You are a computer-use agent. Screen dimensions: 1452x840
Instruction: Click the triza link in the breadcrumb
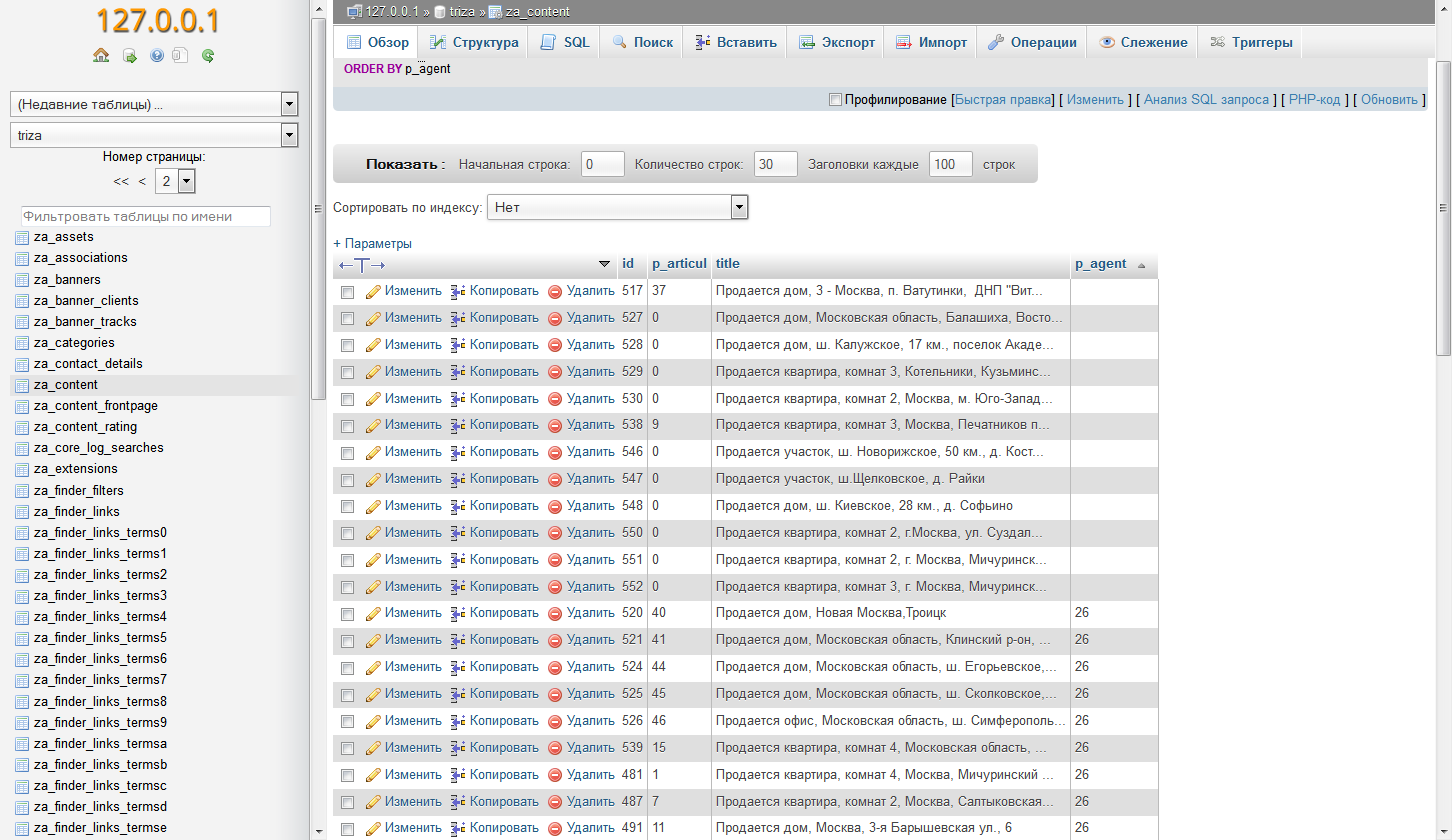[x=462, y=12]
